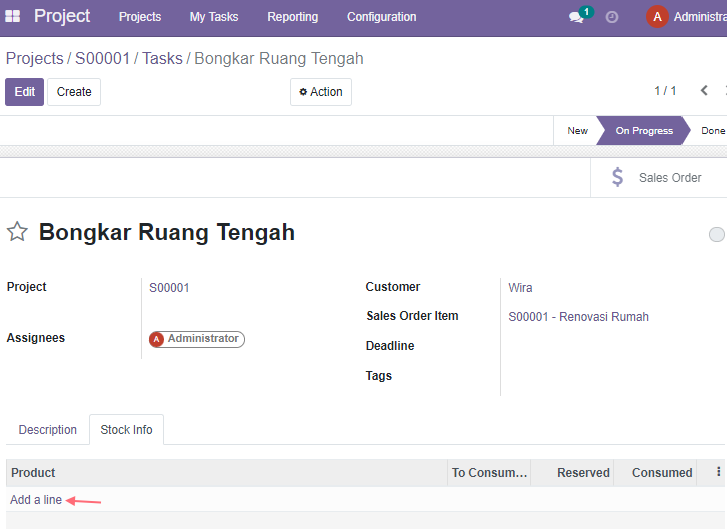Viewport: 727px width, 529px height.
Task: Open the Sales Order stat button
Action: pyautogui.click(x=658, y=178)
